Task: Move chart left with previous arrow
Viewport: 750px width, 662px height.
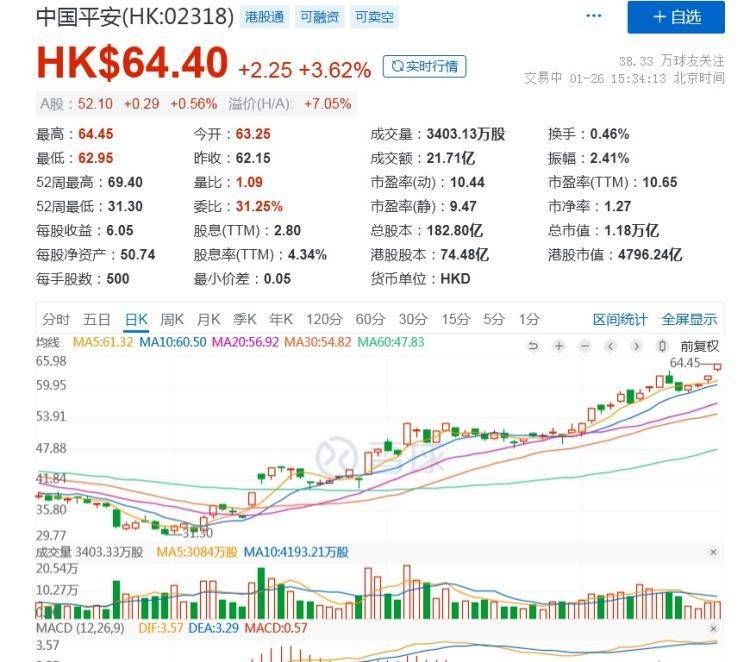Action: click(x=610, y=346)
